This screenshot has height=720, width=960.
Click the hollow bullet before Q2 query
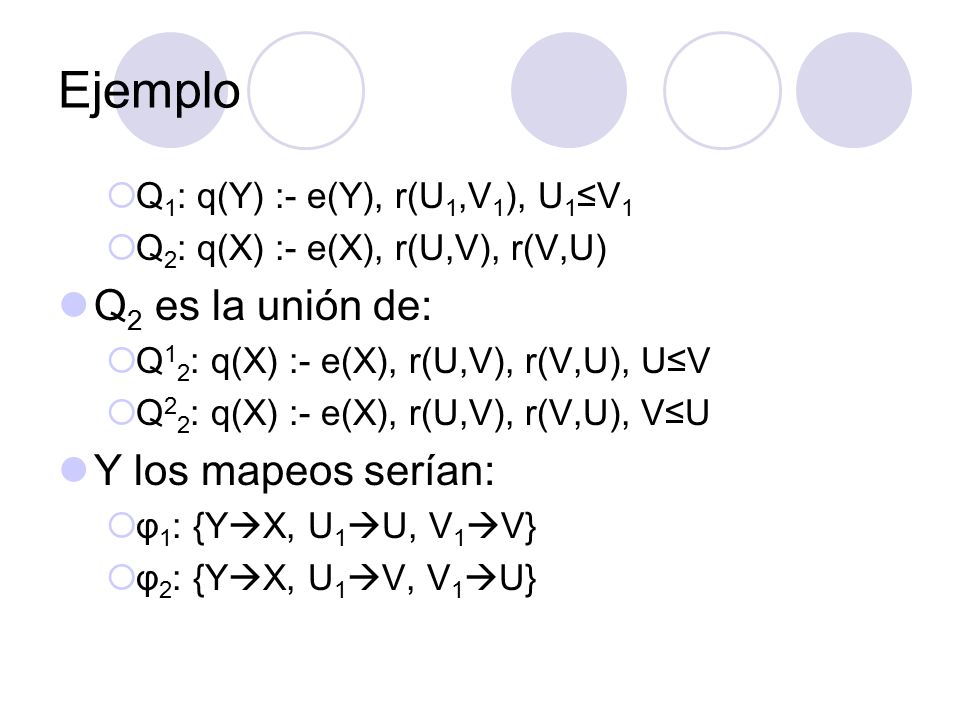[x=121, y=247]
